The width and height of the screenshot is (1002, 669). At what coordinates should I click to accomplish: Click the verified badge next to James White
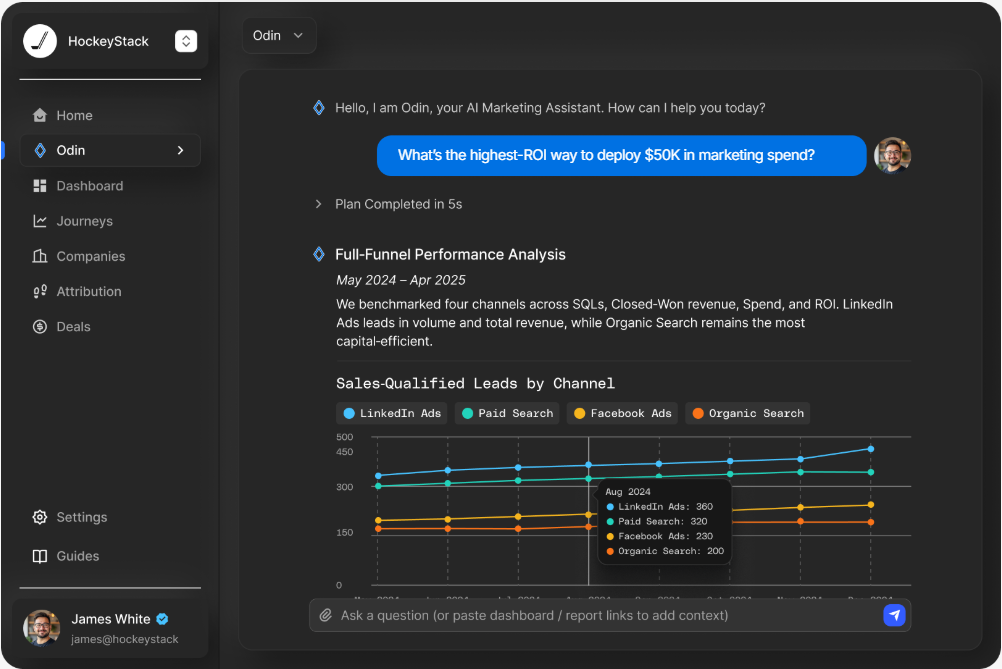click(x=162, y=619)
